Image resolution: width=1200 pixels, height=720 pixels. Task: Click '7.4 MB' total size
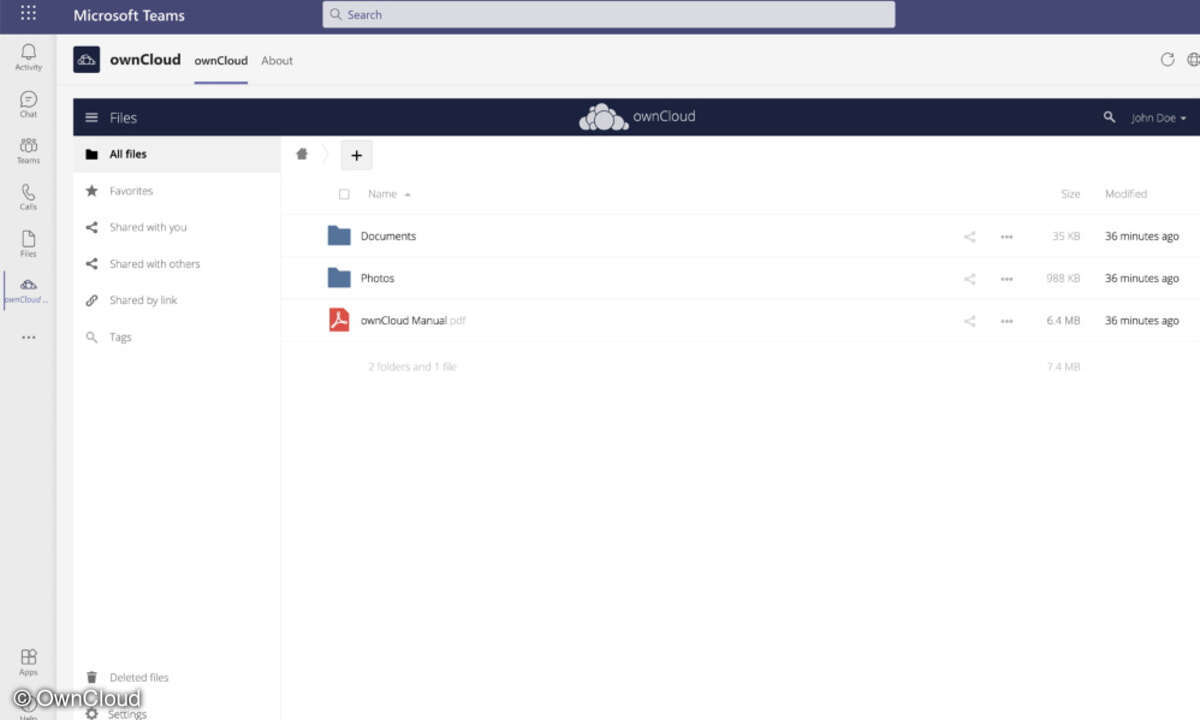(x=1064, y=367)
